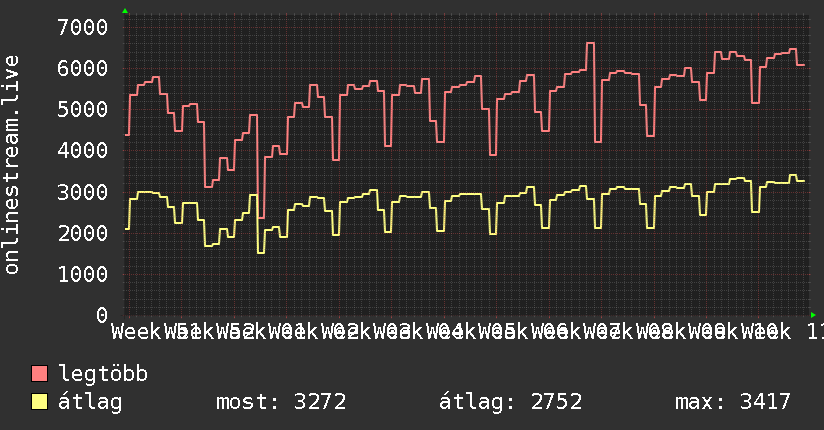The image size is (824, 430).
Task: Click the 7000 y-axis label
Action: [83, 27]
